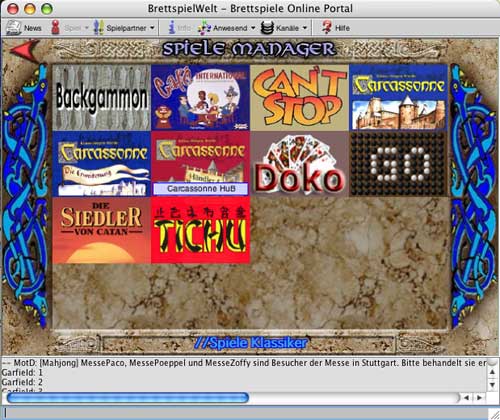Click horizontal scroll left arrow
The image size is (500, 420).
click(x=466, y=398)
